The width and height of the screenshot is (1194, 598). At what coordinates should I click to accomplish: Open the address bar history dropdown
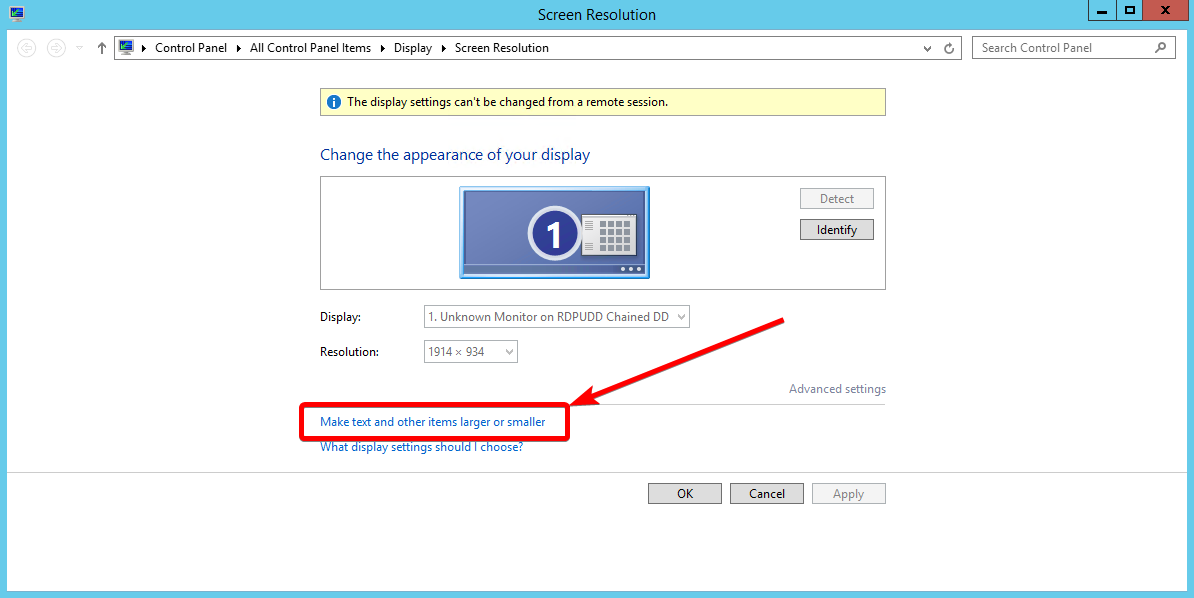click(x=927, y=48)
